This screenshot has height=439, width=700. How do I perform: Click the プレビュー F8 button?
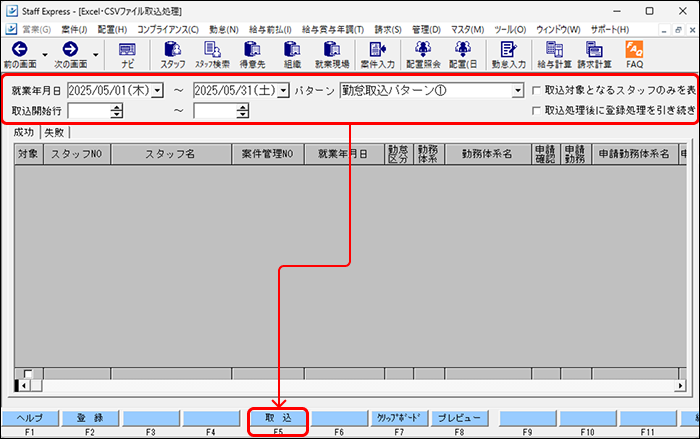tap(459, 418)
